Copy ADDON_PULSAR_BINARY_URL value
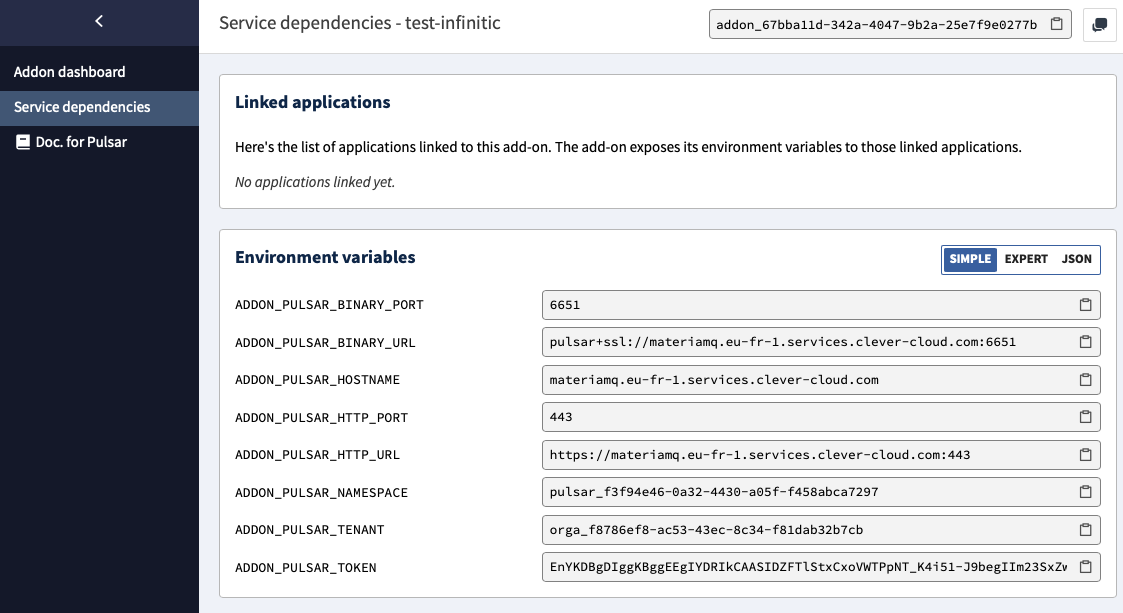This screenshot has width=1123, height=613. click(x=1086, y=342)
